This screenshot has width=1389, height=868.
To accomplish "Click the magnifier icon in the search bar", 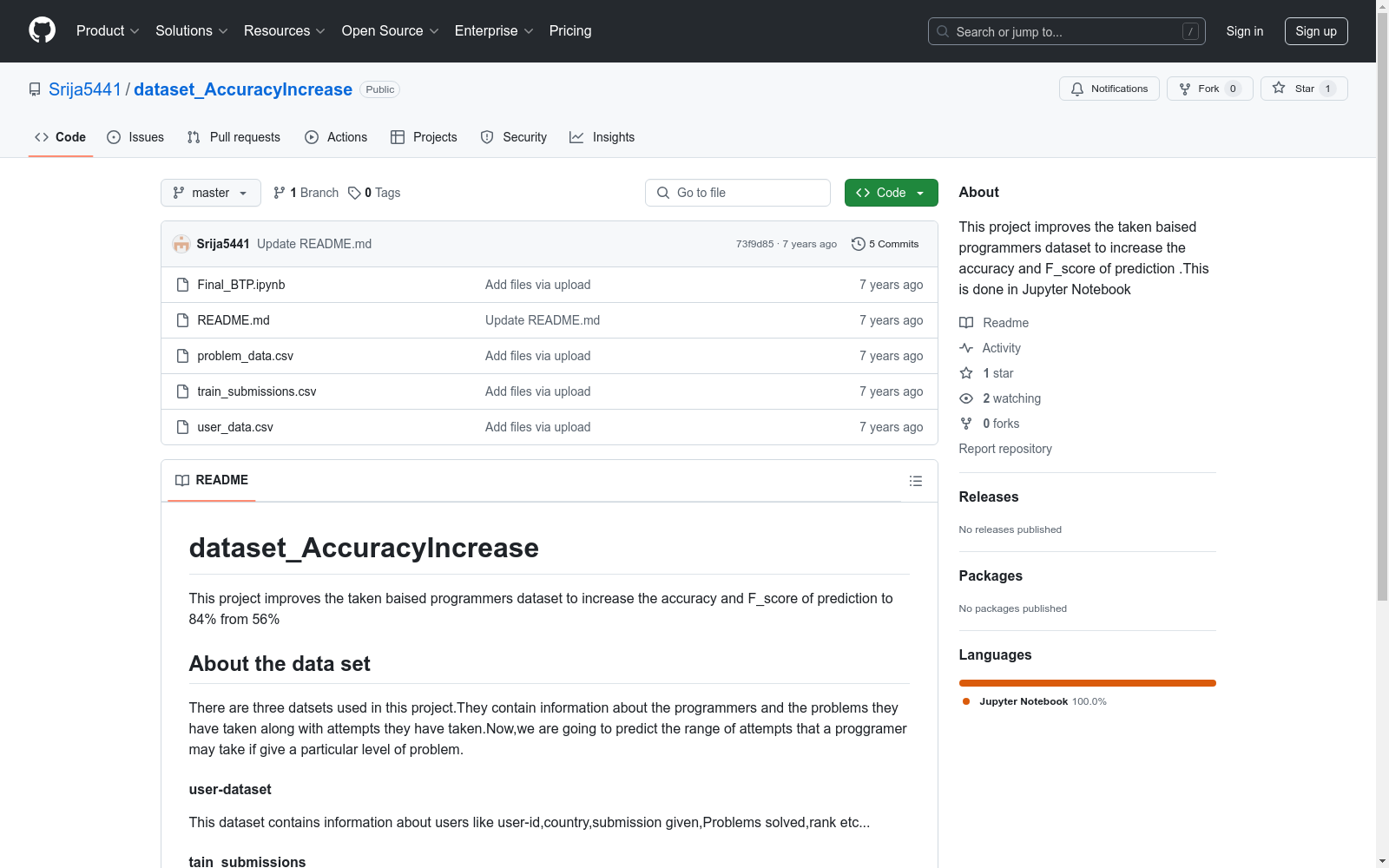I will (x=943, y=31).
